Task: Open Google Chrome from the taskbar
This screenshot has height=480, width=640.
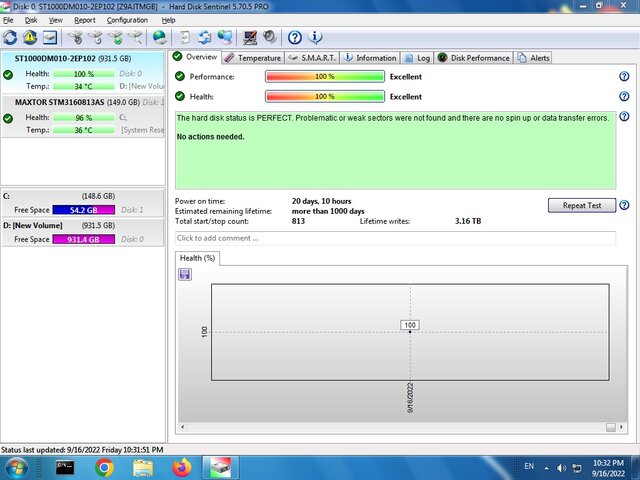Action: [x=105, y=466]
